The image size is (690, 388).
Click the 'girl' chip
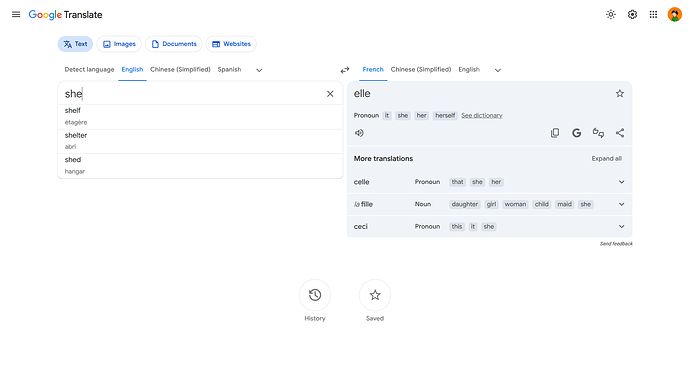click(x=491, y=204)
